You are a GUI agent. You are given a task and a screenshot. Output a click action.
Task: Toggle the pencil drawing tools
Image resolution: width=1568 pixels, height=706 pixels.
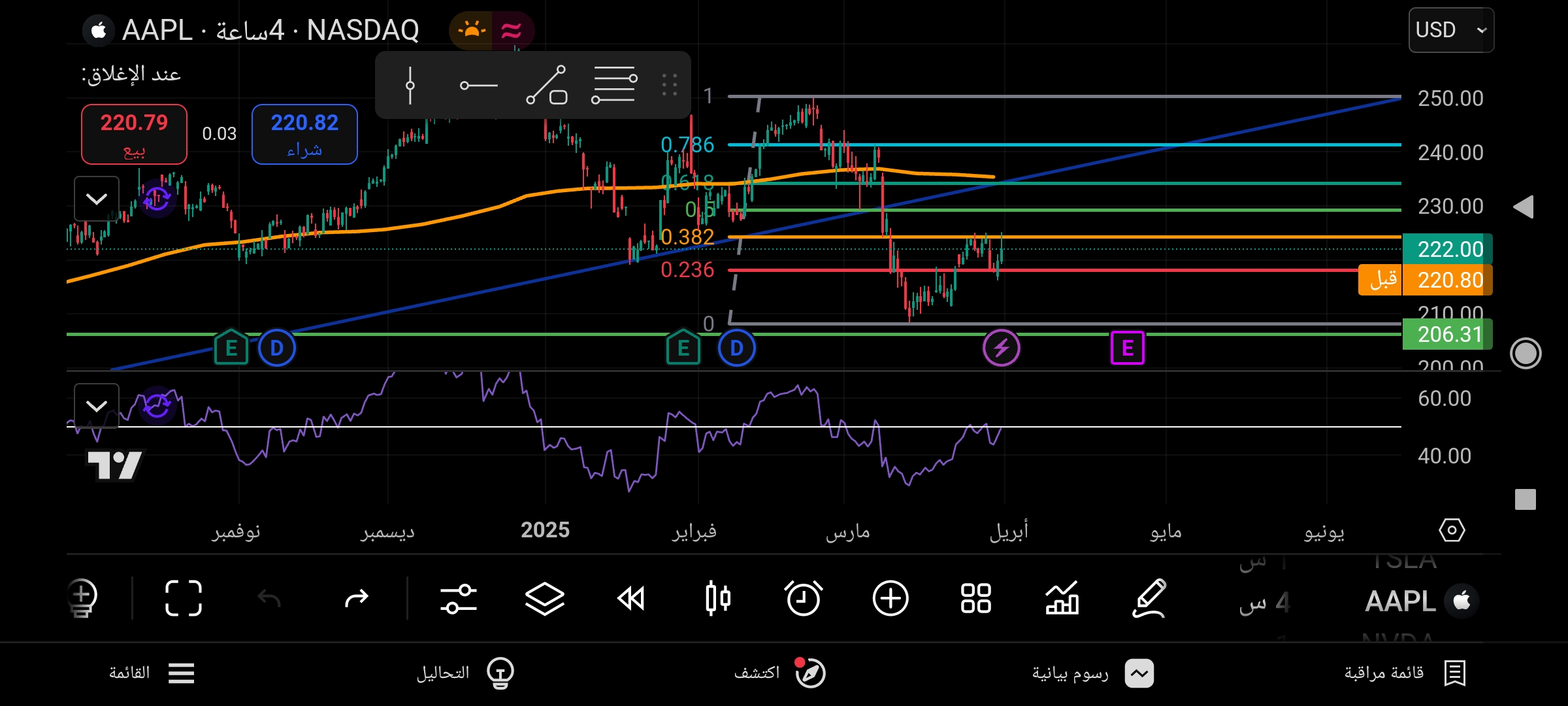point(1150,598)
